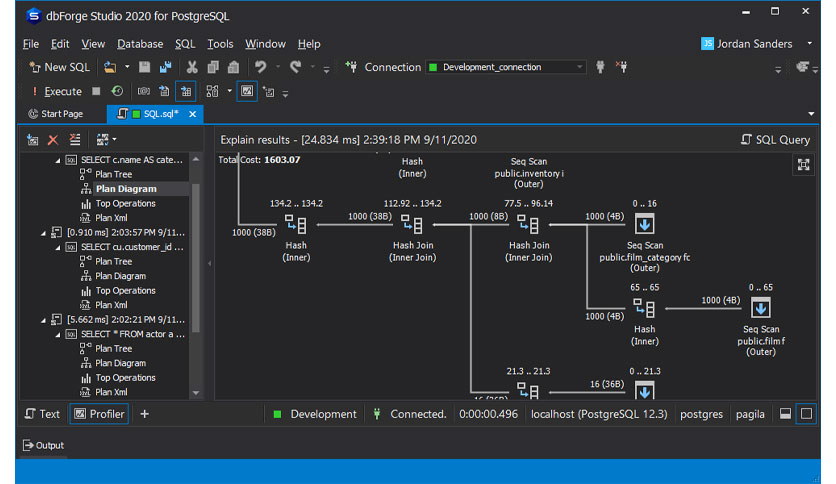This screenshot has height=484, width=836.
Task: Open the SQL menu
Action: pyautogui.click(x=185, y=44)
